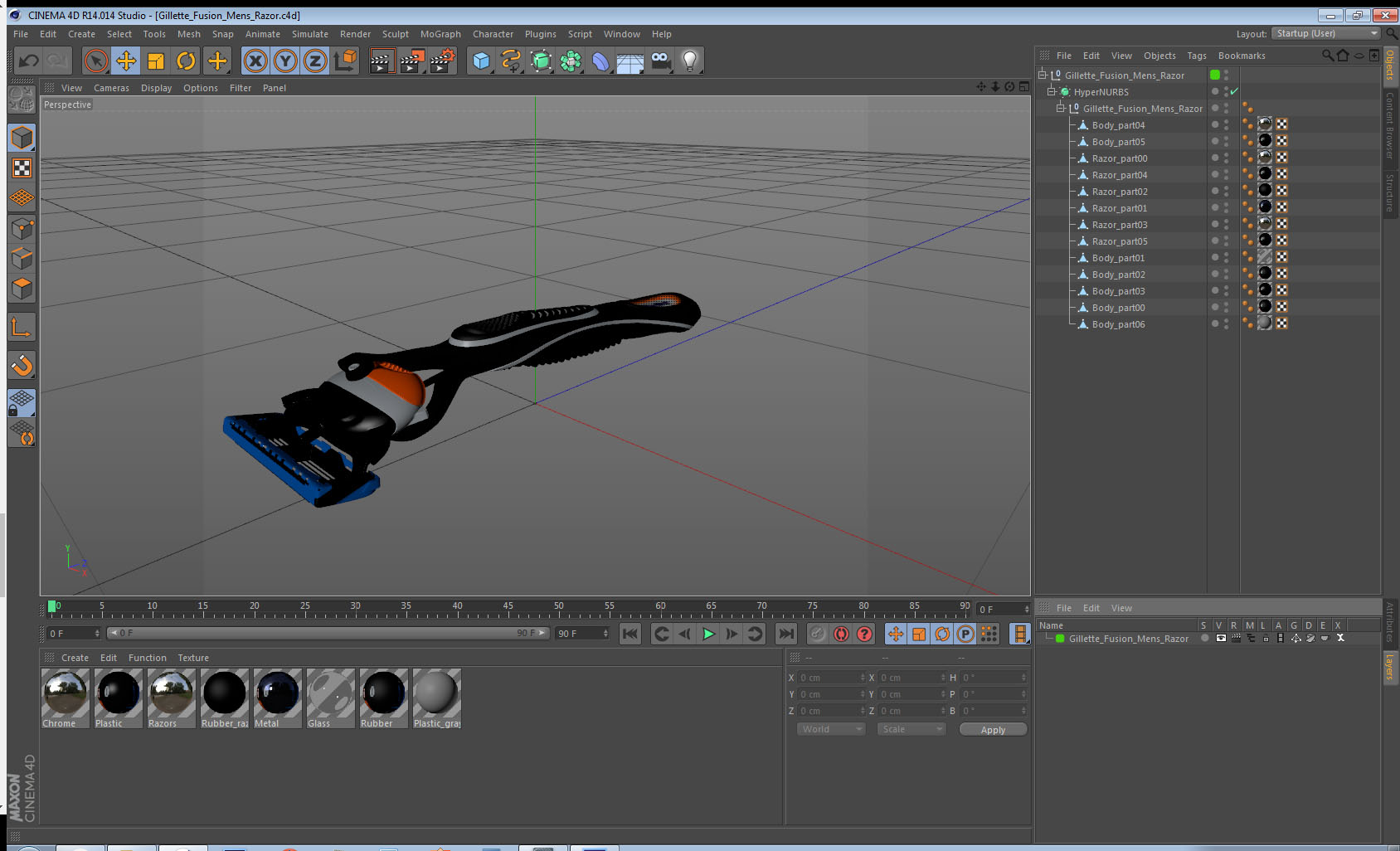The height and width of the screenshot is (851, 1400).
Task: Open the Scale mode dropdown
Action: click(911, 729)
